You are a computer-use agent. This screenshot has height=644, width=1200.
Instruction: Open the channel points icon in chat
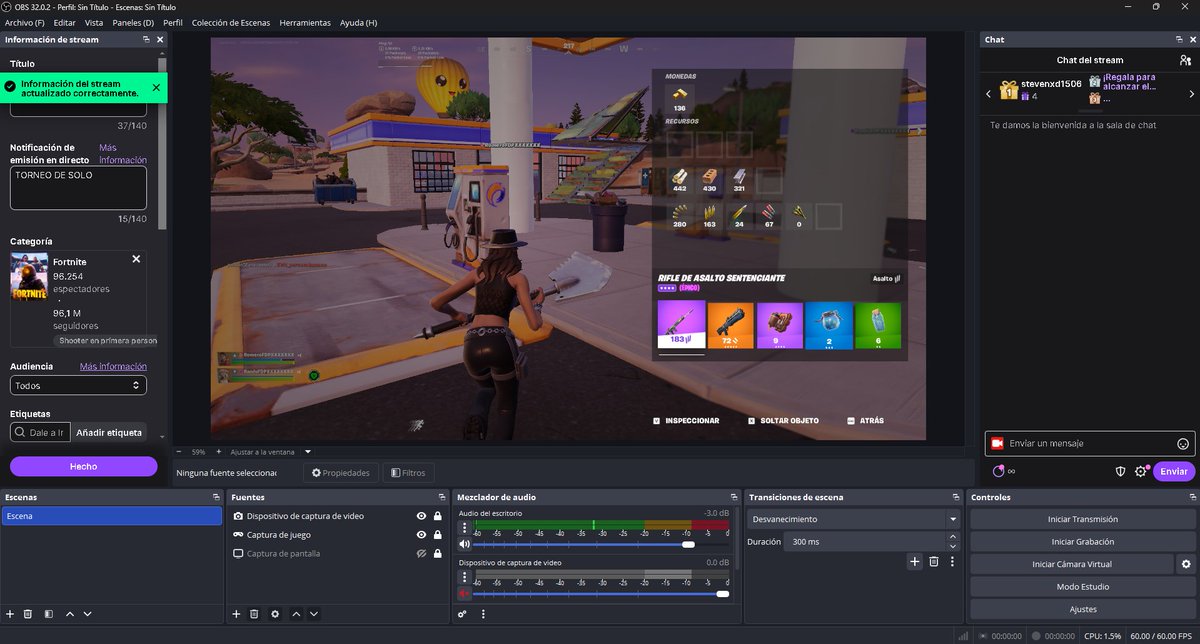pyautogui.click(x=998, y=471)
